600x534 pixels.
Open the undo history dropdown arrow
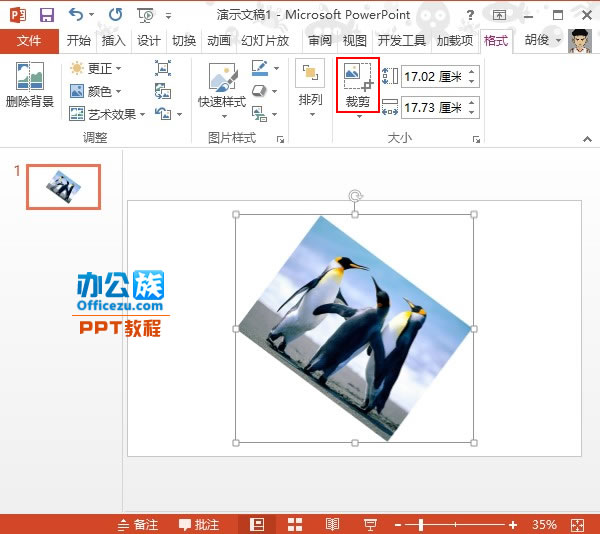coord(91,15)
